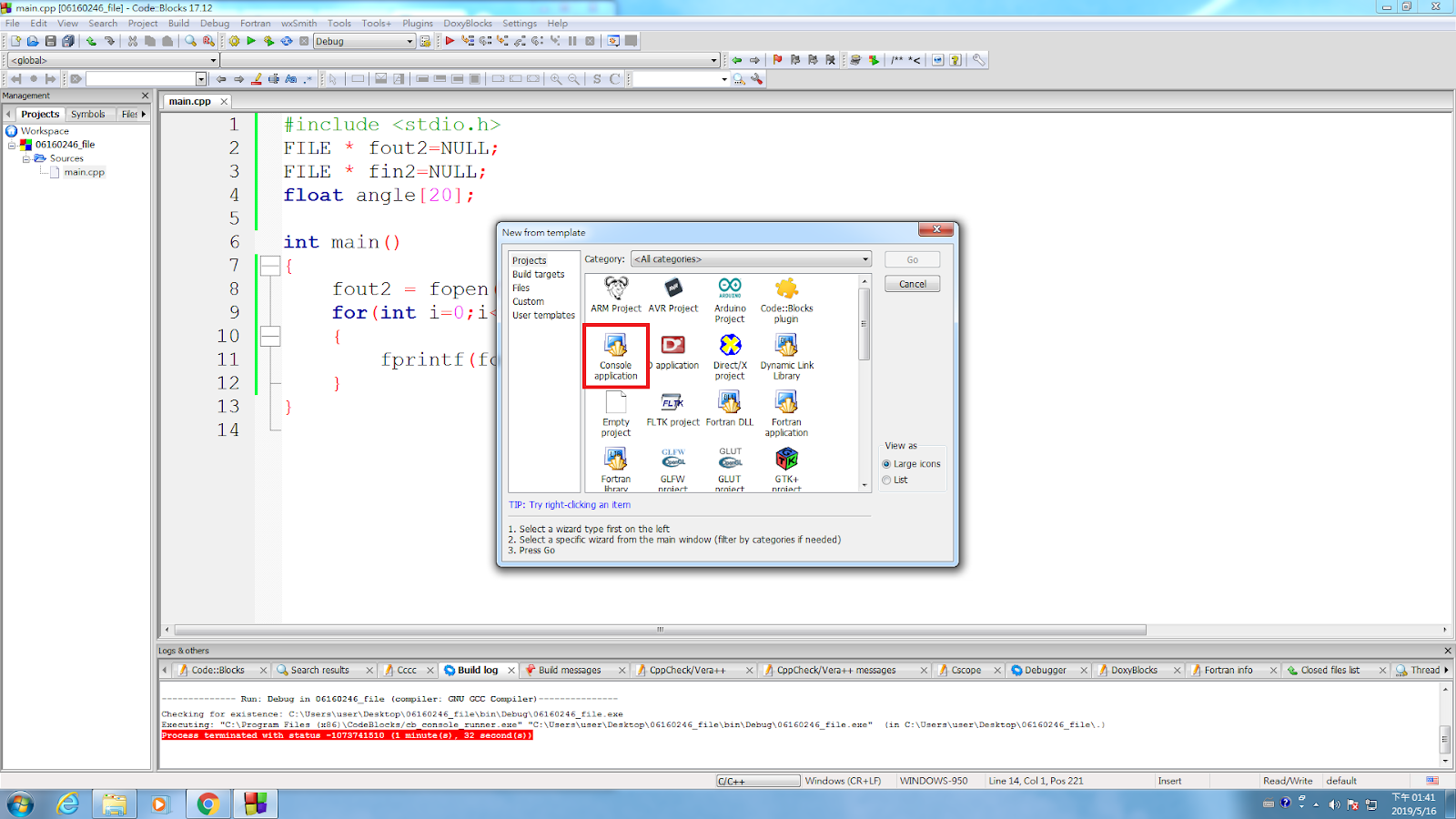Select the Dynamic Link Library template
Image resolution: width=1456 pixels, height=819 pixels.
[x=787, y=357]
